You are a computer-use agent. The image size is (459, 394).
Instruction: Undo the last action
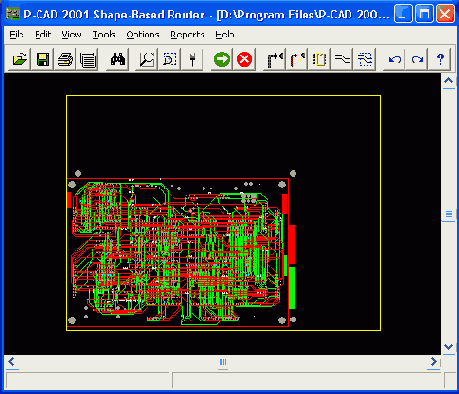coord(395,60)
